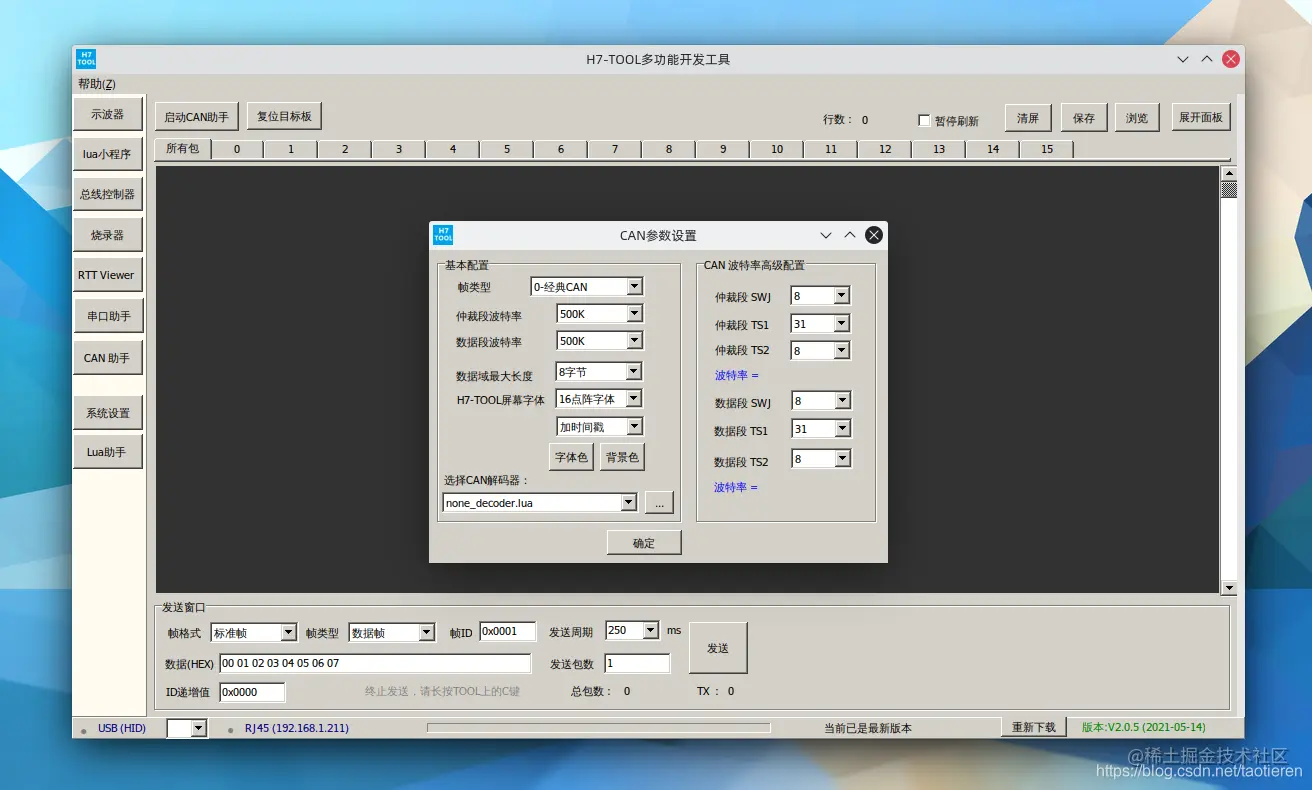Choose a background color with 背景色
This screenshot has height=790, width=1312.
pos(622,457)
